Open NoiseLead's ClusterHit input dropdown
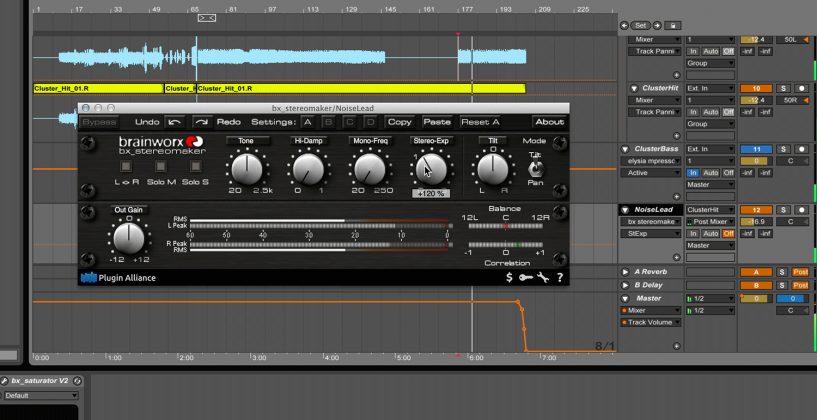Viewport: 817px width, 420px height. coord(711,210)
